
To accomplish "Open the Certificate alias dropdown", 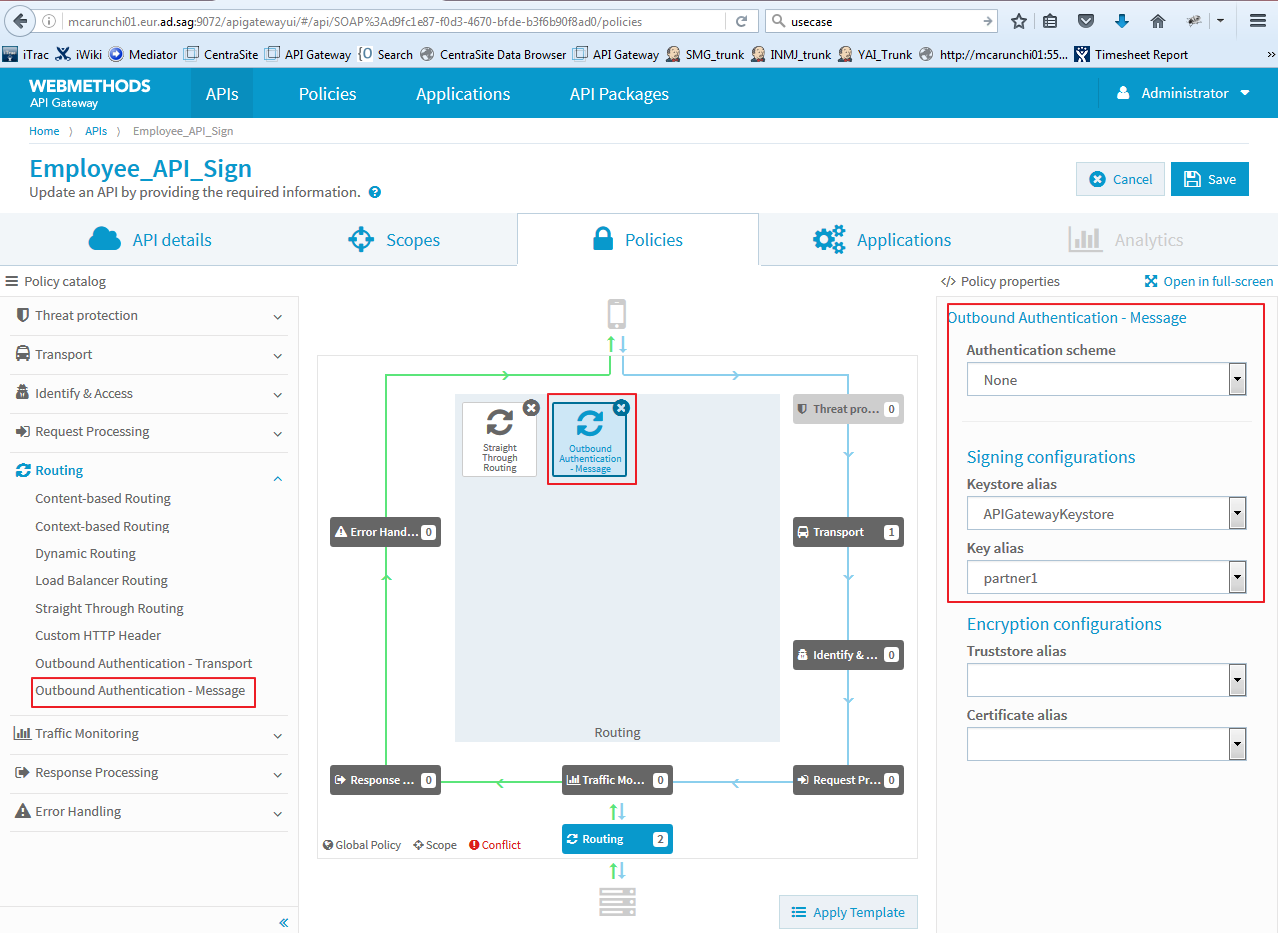I will tap(1106, 745).
